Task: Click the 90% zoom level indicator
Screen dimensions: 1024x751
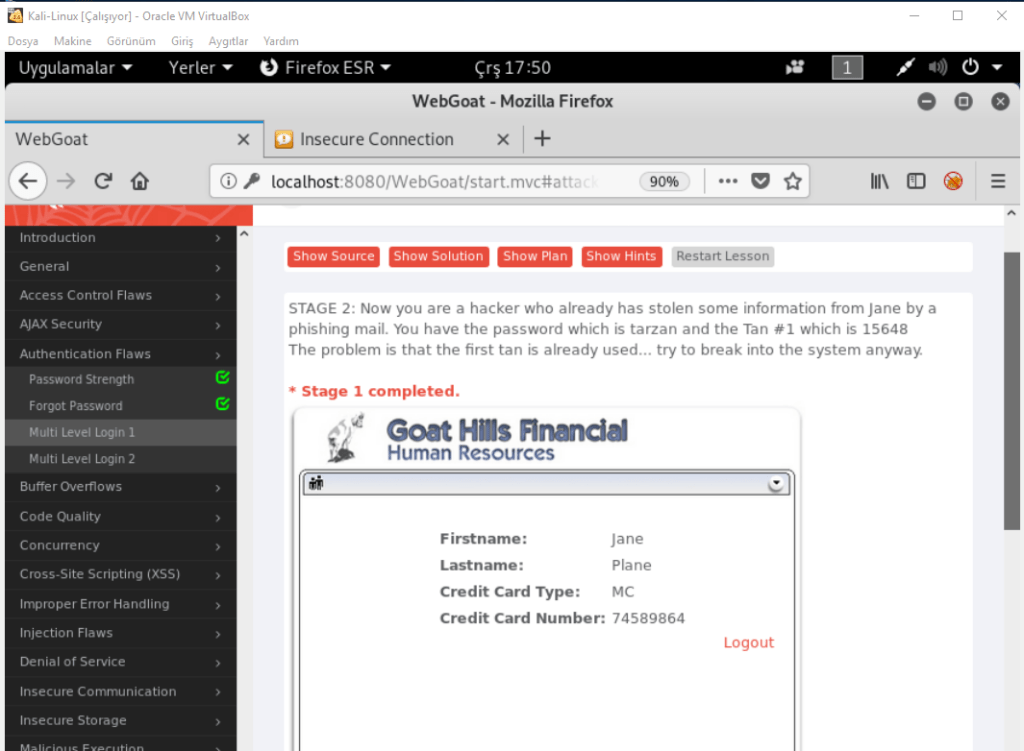Action: tap(664, 181)
